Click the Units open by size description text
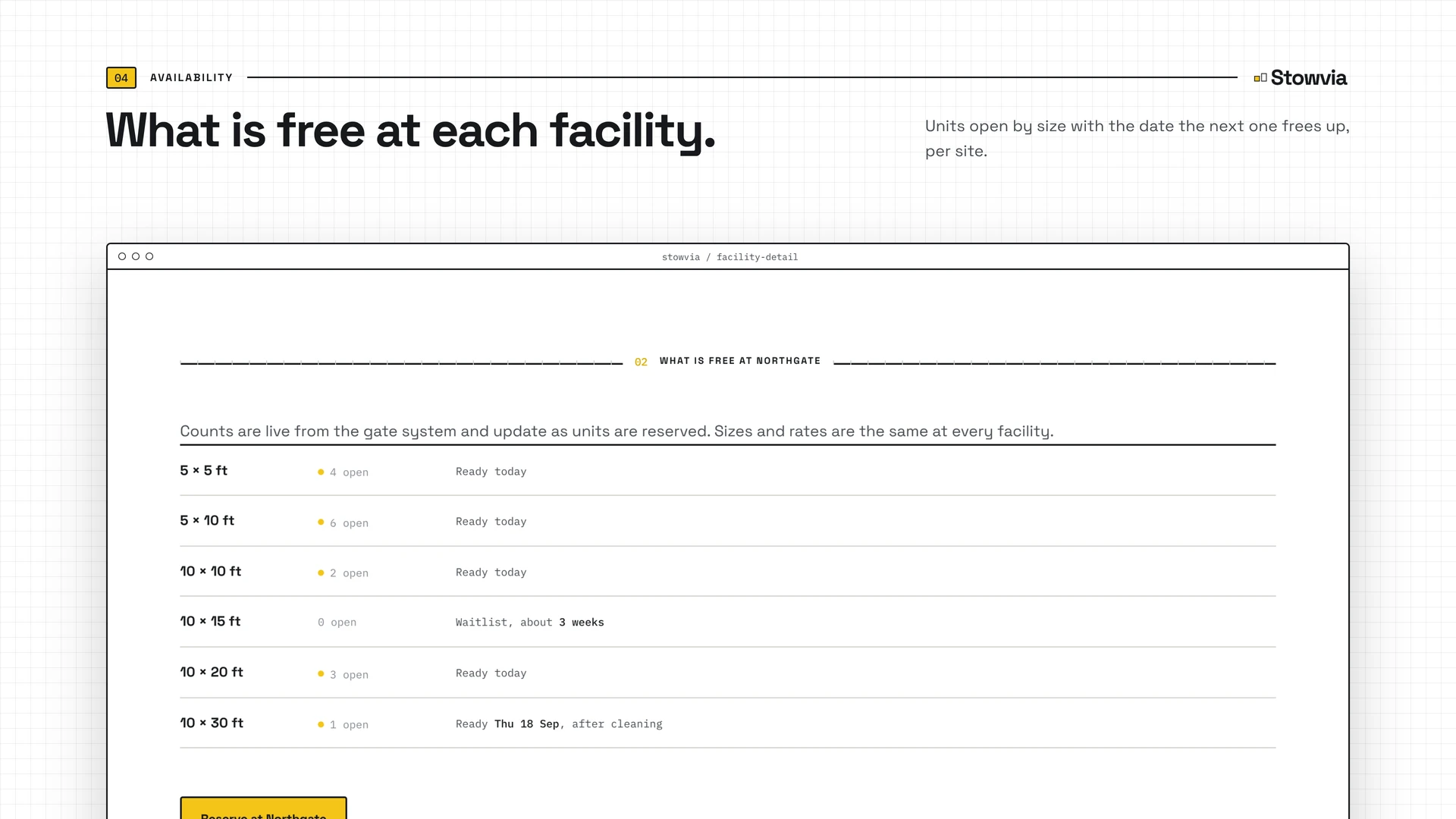The image size is (1456, 819). tap(1137, 138)
